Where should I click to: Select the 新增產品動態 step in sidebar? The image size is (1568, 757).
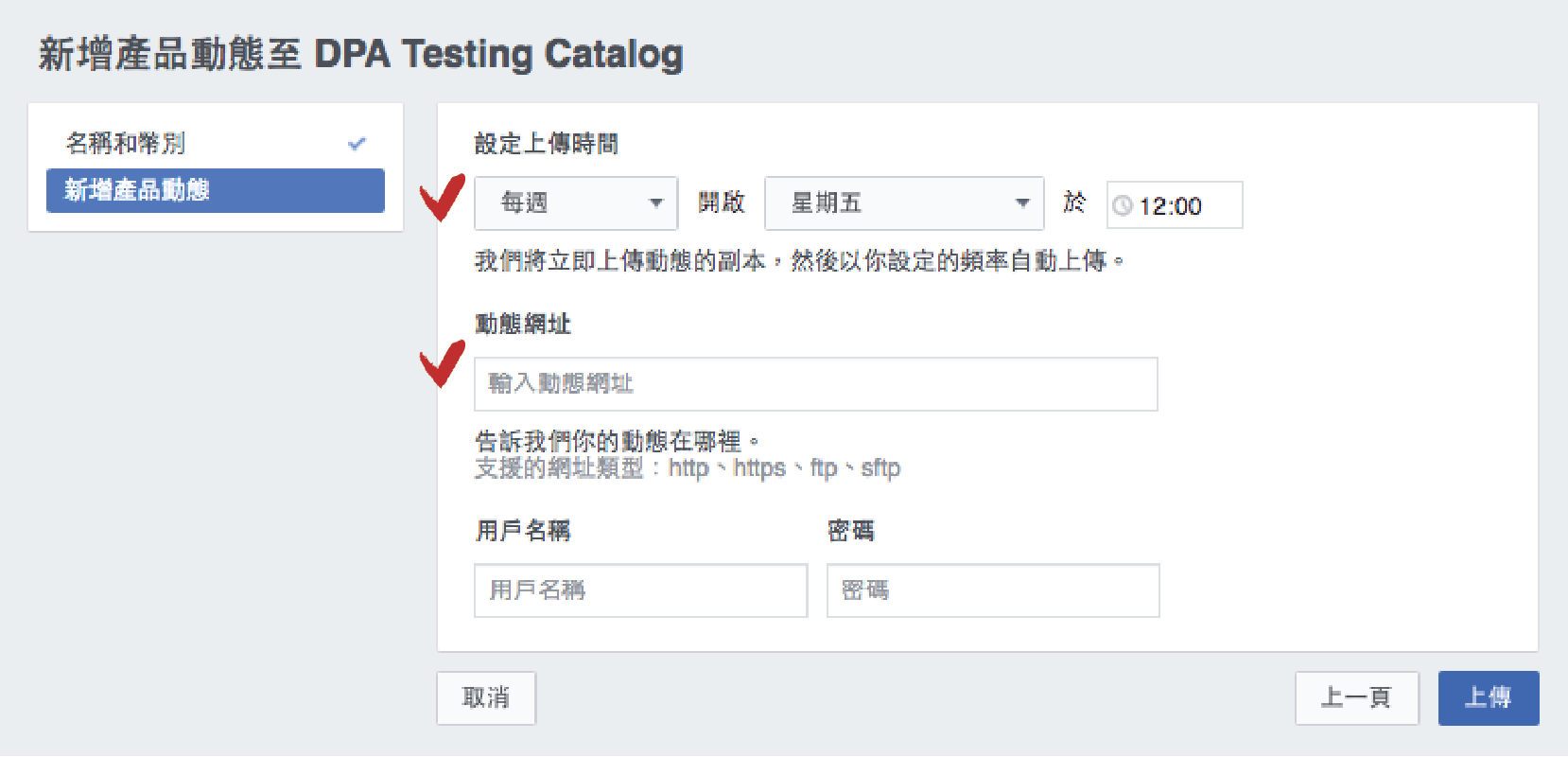click(x=216, y=190)
